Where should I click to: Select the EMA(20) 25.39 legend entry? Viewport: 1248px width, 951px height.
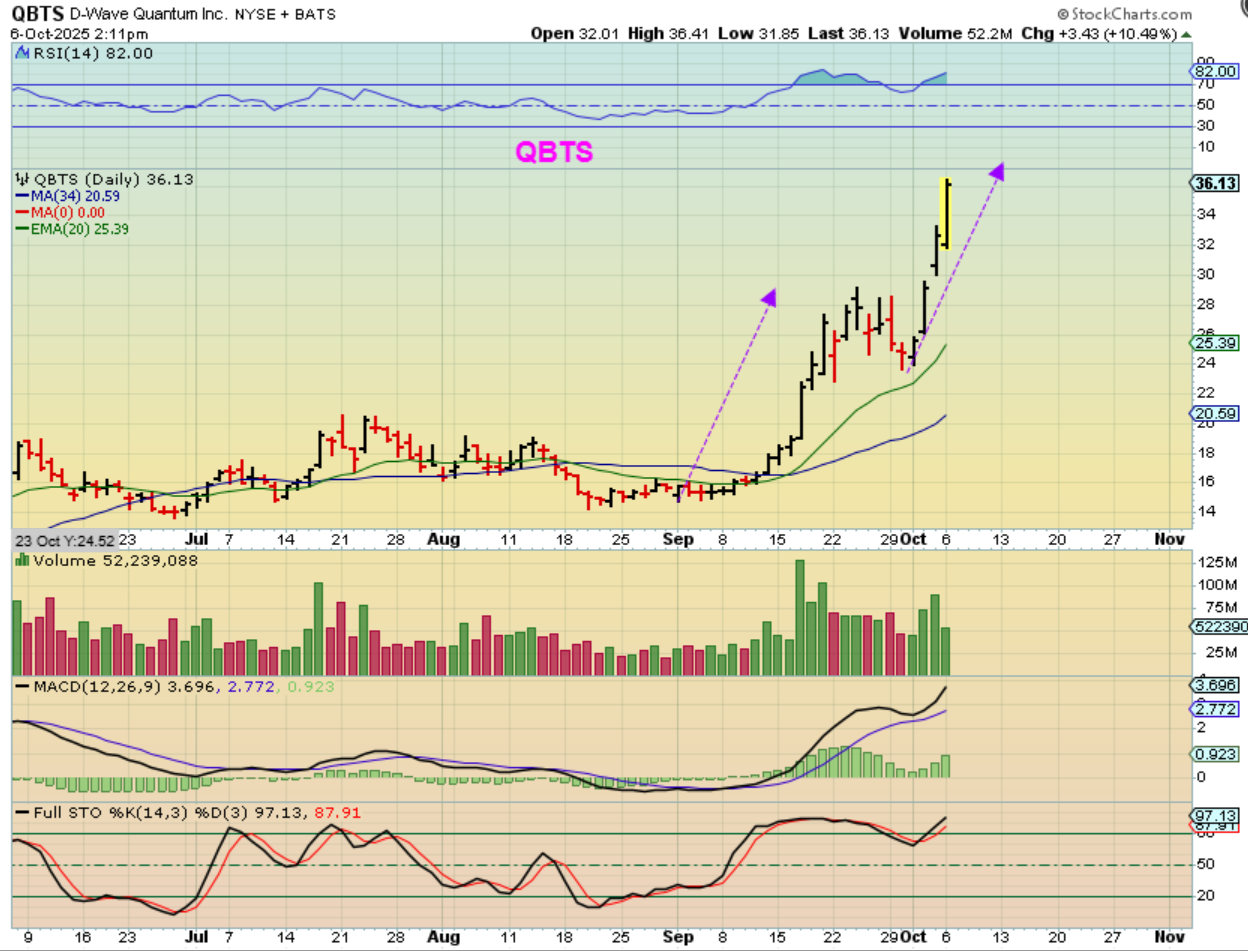pyautogui.click(x=72, y=228)
